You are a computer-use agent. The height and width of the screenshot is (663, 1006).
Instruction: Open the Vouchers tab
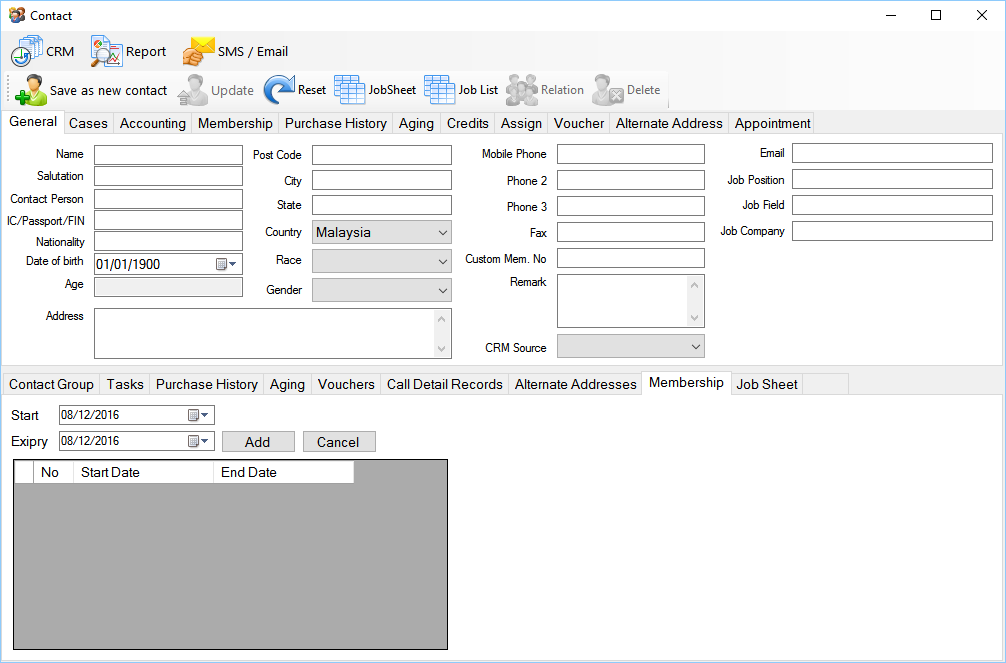pyautogui.click(x=346, y=384)
